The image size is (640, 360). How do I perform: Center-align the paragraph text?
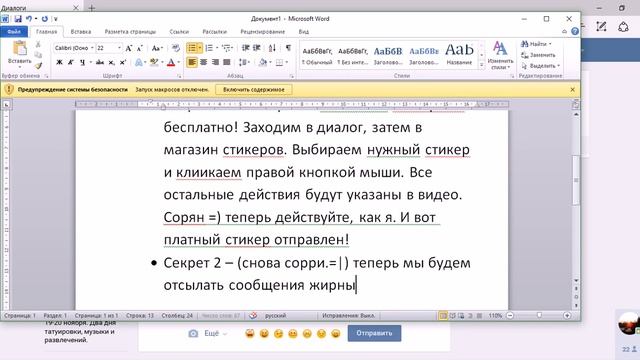point(203,62)
